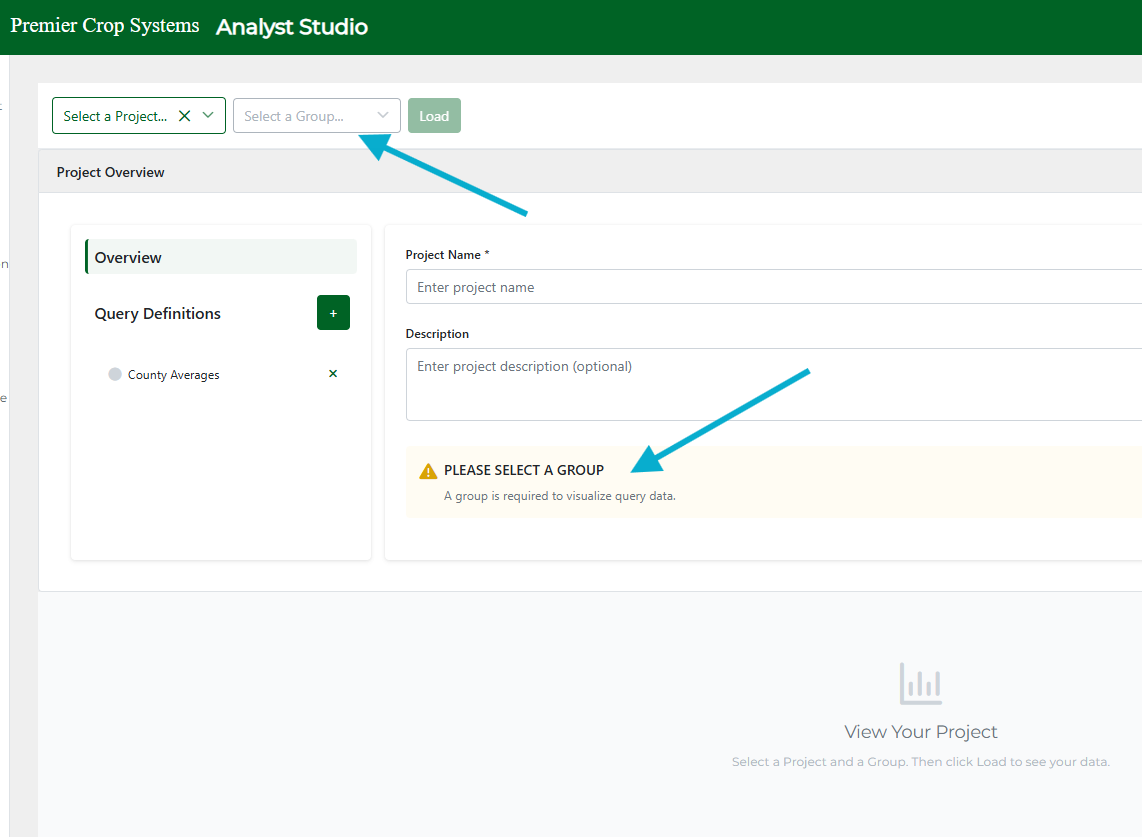Click the Project Overview panel header

tap(111, 172)
